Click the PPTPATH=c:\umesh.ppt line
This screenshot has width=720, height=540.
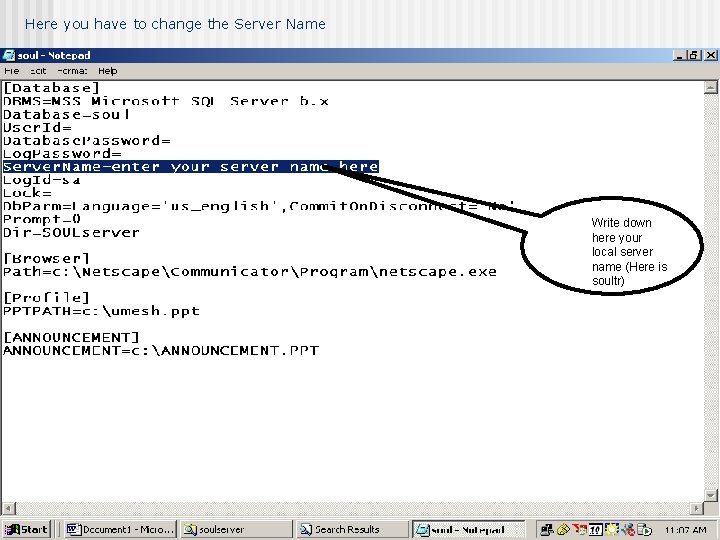pyautogui.click(x=101, y=311)
